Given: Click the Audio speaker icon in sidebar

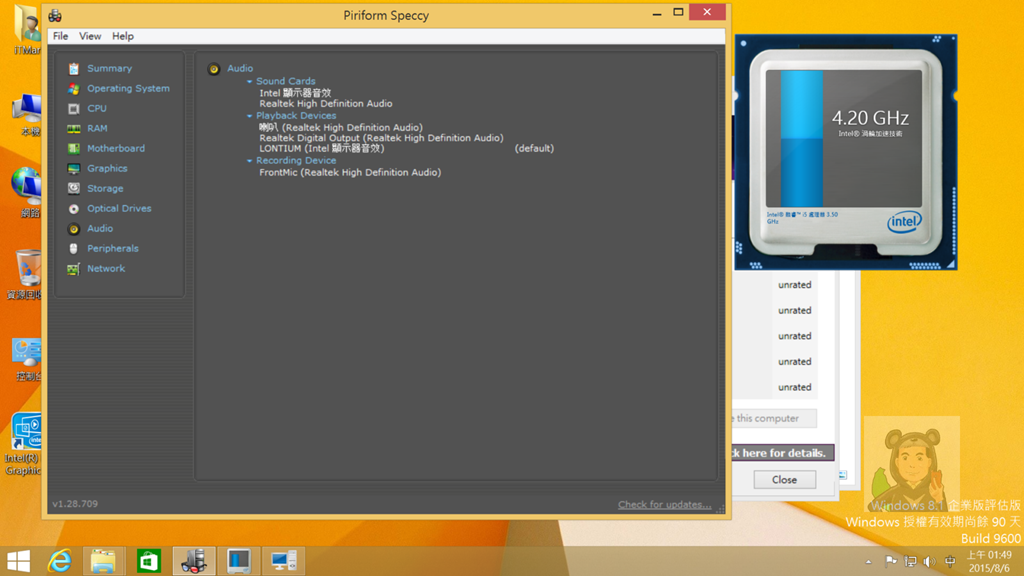Looking at the screenshot, I should [74, 229].
